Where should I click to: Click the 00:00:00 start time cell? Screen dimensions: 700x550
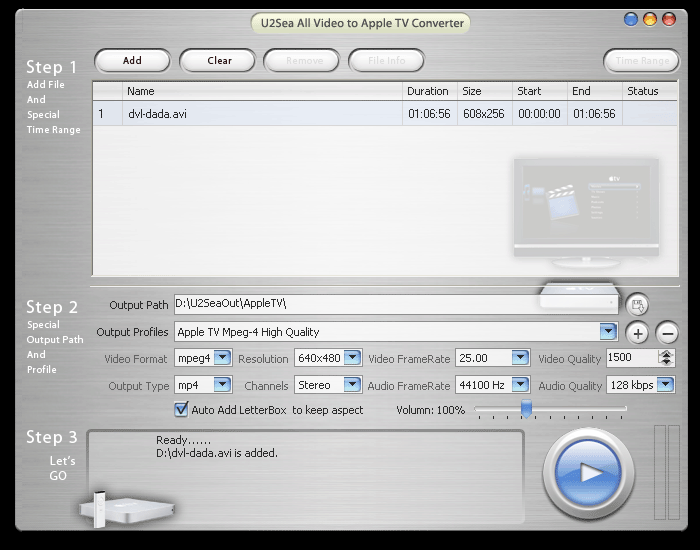click(539, 114)
